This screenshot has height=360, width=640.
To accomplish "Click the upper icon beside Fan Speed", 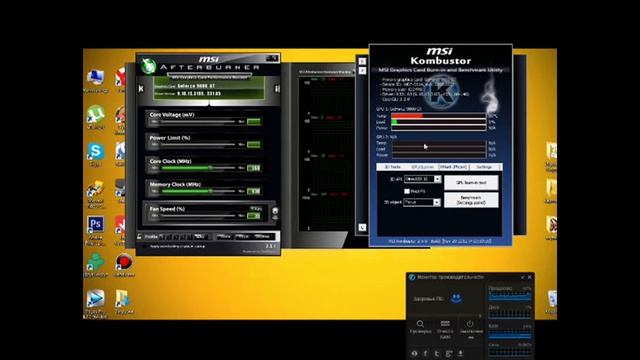I will pos(275,211).
